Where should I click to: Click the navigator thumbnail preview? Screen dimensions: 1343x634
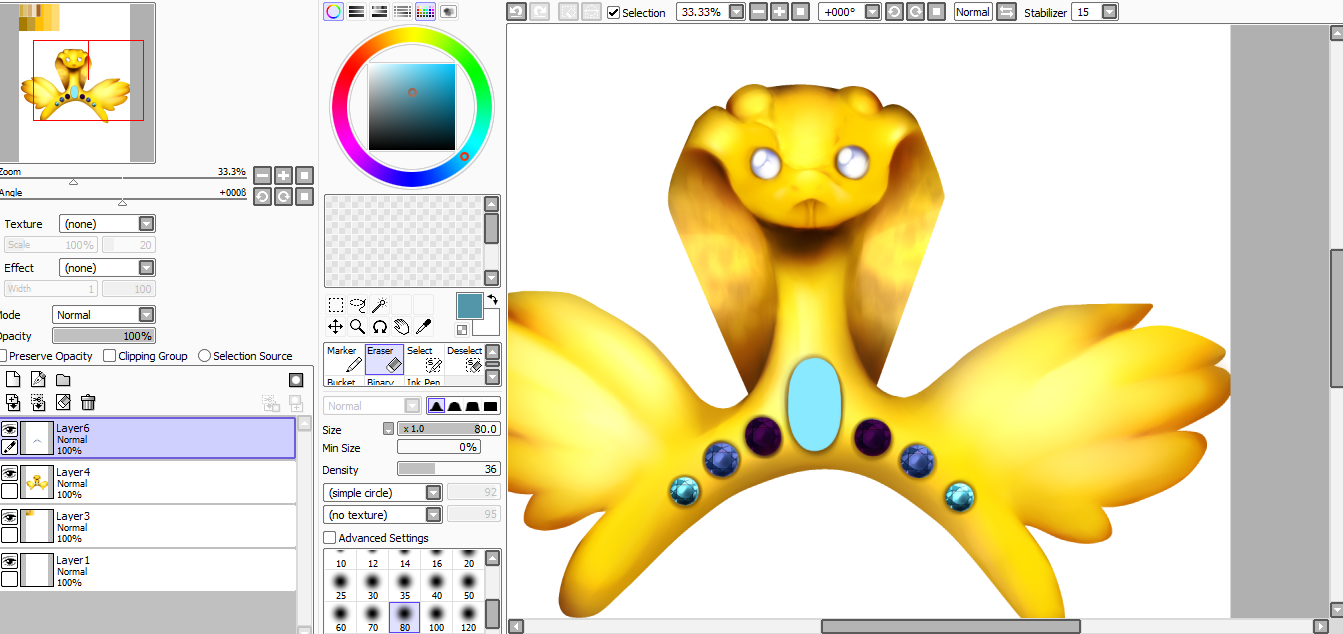(77, 83)
